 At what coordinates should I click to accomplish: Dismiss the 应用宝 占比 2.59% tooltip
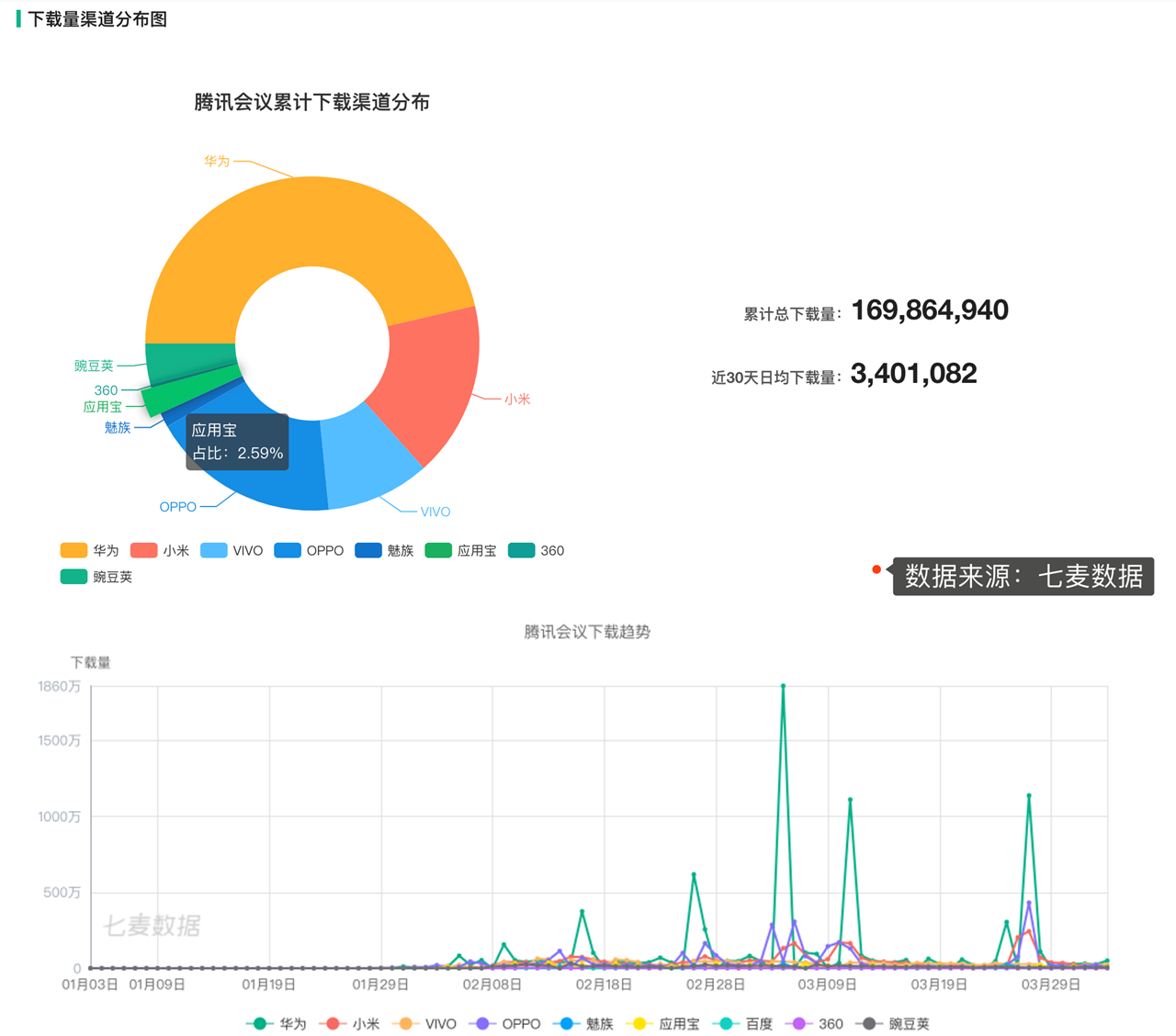click(237, 442)
